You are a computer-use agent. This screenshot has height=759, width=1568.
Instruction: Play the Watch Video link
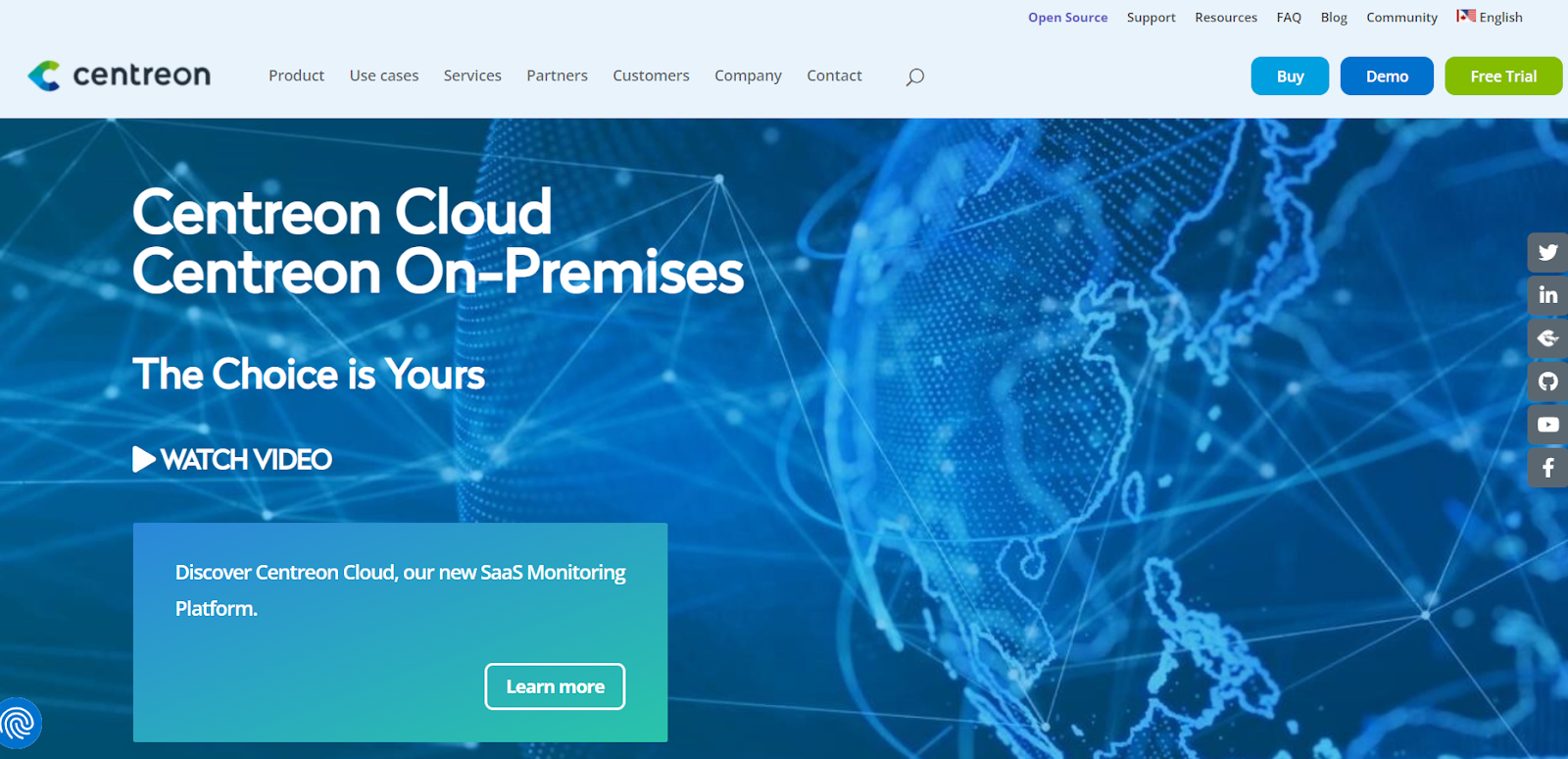coord(232,459)
